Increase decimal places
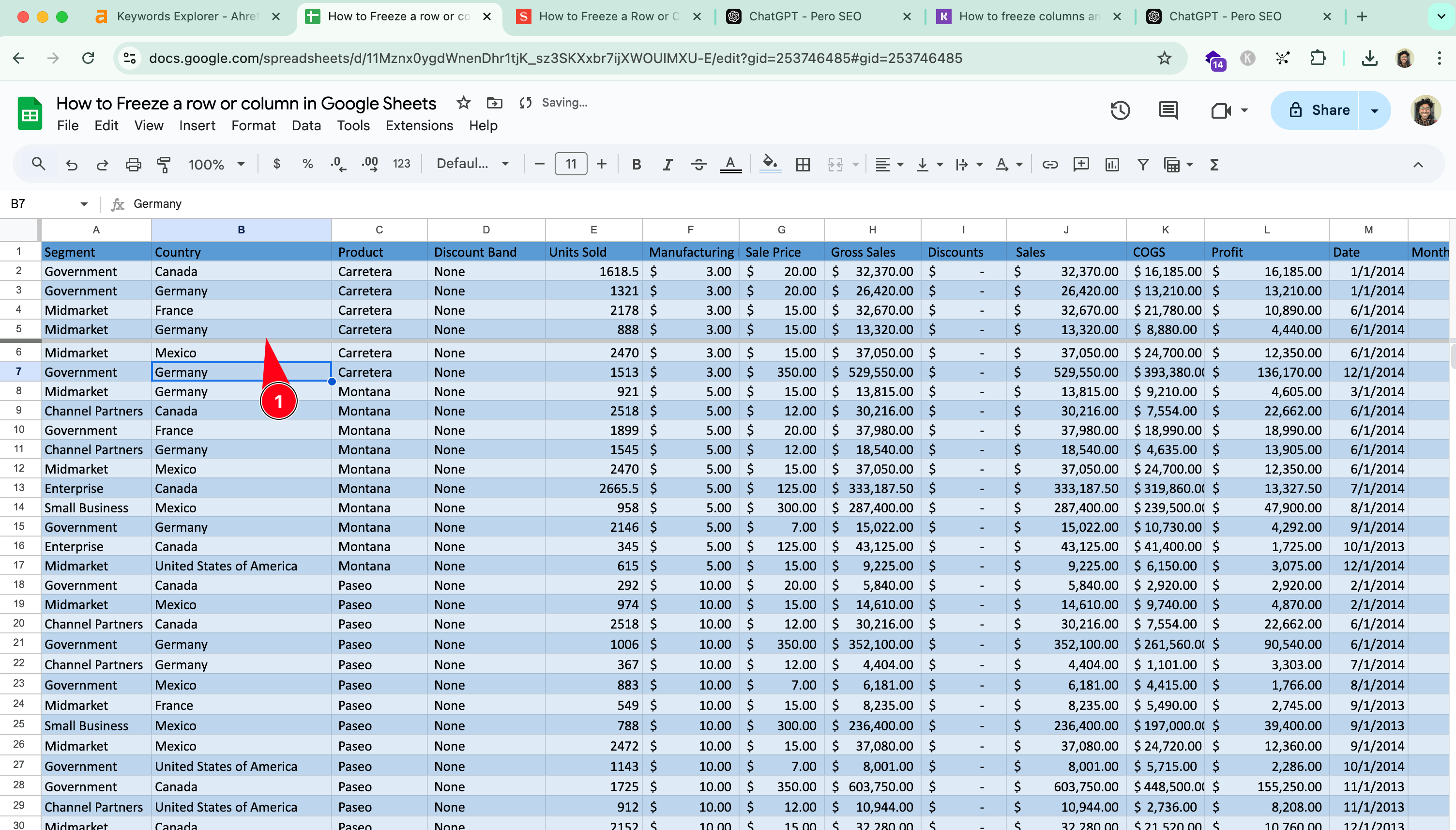1456x830 pixels. (370, 164)
